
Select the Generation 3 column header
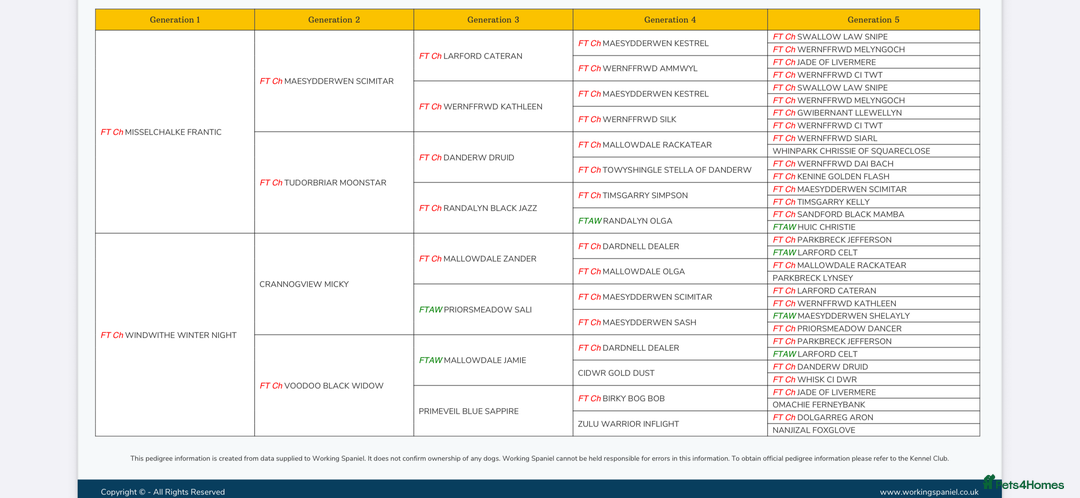[x=493, y=20]
